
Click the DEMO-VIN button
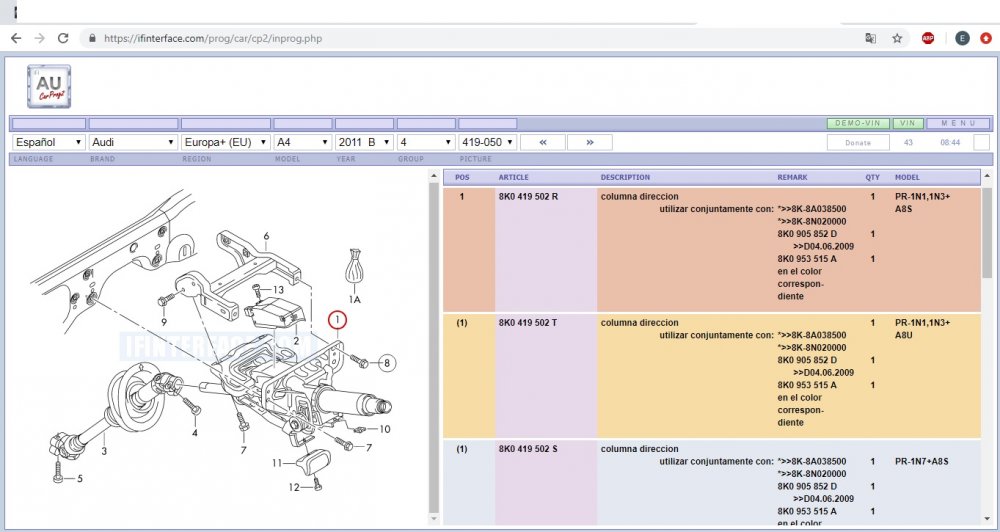pyautogui.click(x=858, y=123)
